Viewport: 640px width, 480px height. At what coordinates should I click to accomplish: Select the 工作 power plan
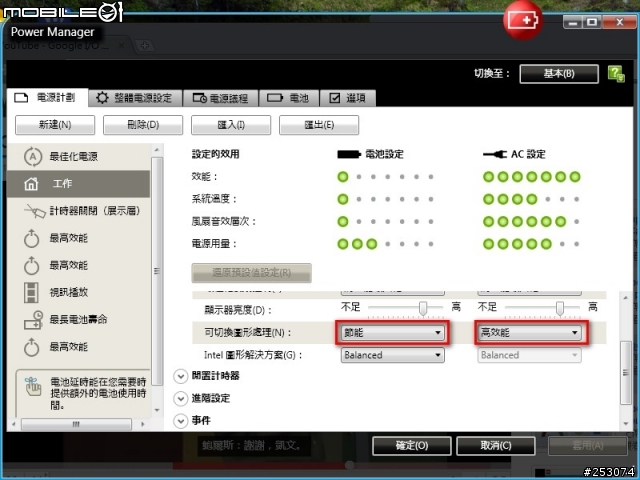pyautogui.click(x=78, y=184)
